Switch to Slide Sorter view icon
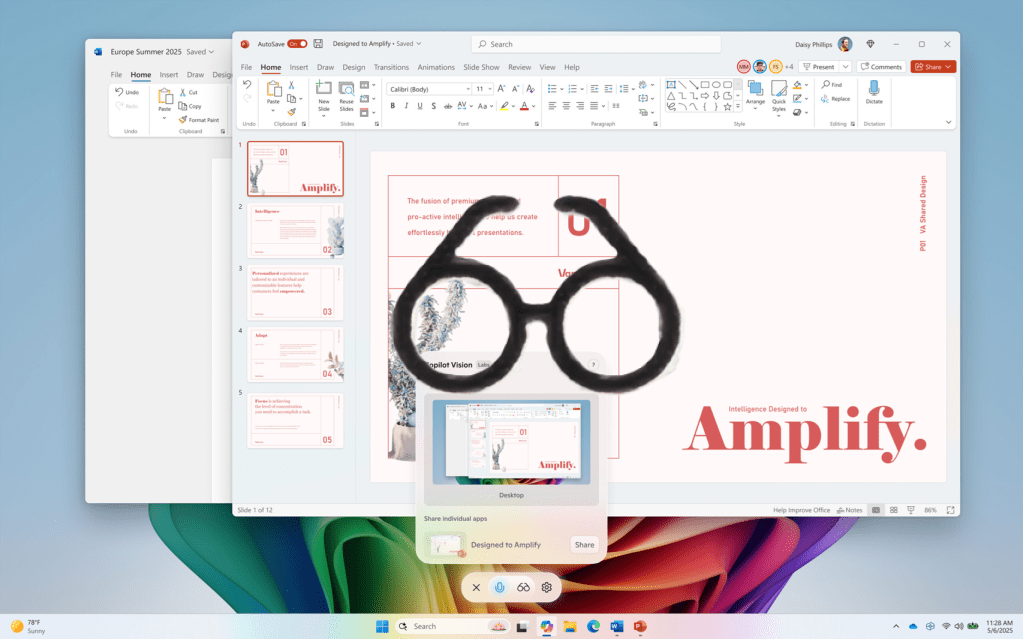This screenshot has height=639, width=1023. pyautogui.click(x=893, y=510)
